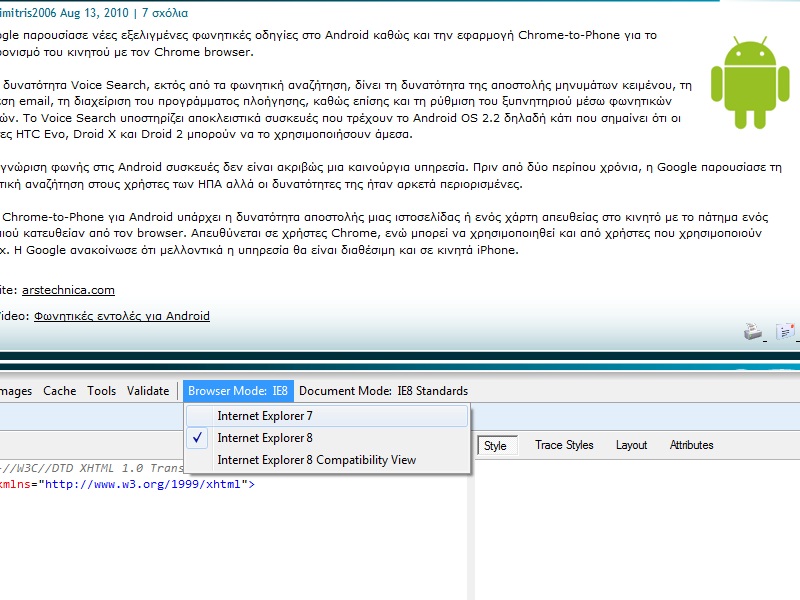Switch to the Trace Styles tab
The height and width of the screenshot is (600, 800).
[x=564, y=445]
